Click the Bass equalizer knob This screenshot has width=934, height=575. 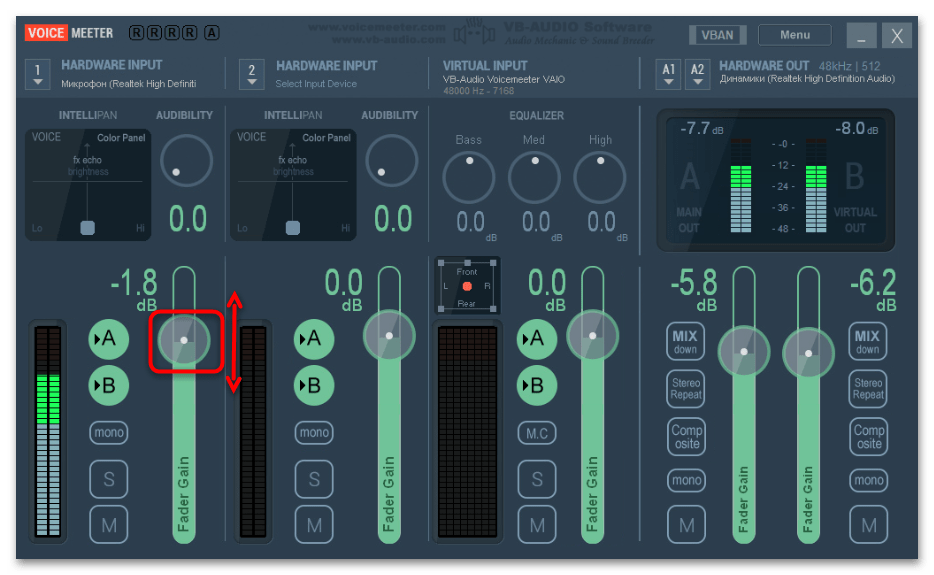[x=468, y=177]
